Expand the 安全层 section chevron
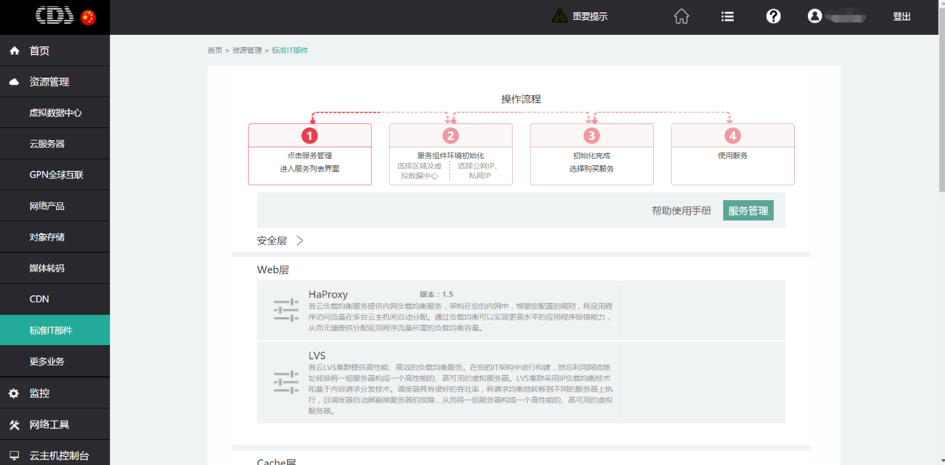The image size is (945, 465). (x=300, y=240)
